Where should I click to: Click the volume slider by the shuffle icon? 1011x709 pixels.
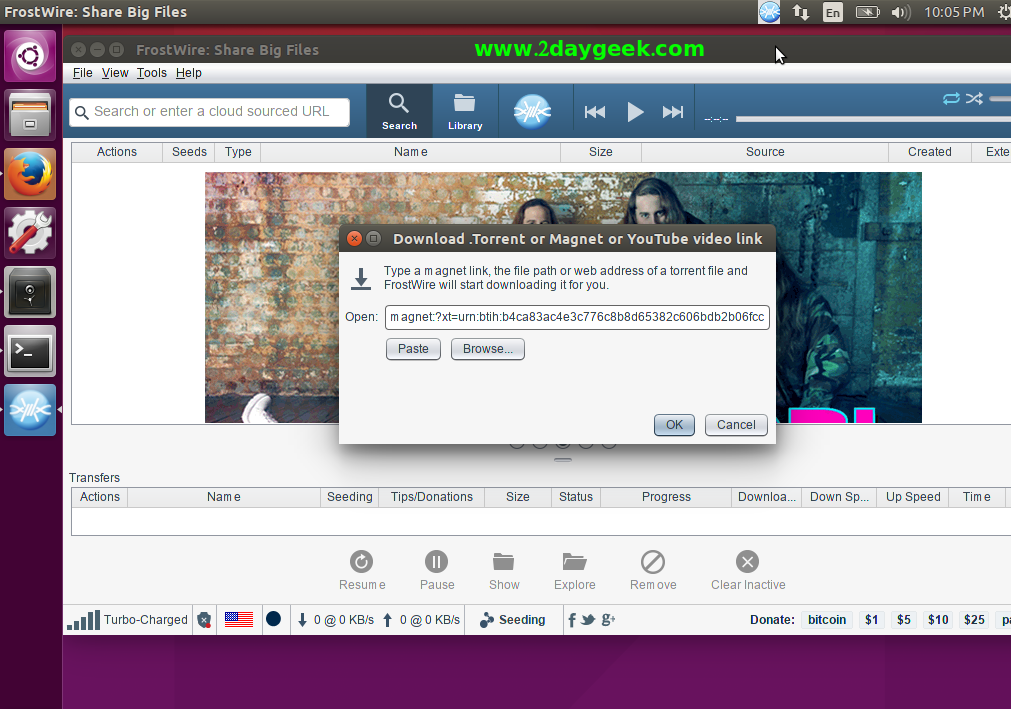pyautogui.click(x=1000, y=99)
